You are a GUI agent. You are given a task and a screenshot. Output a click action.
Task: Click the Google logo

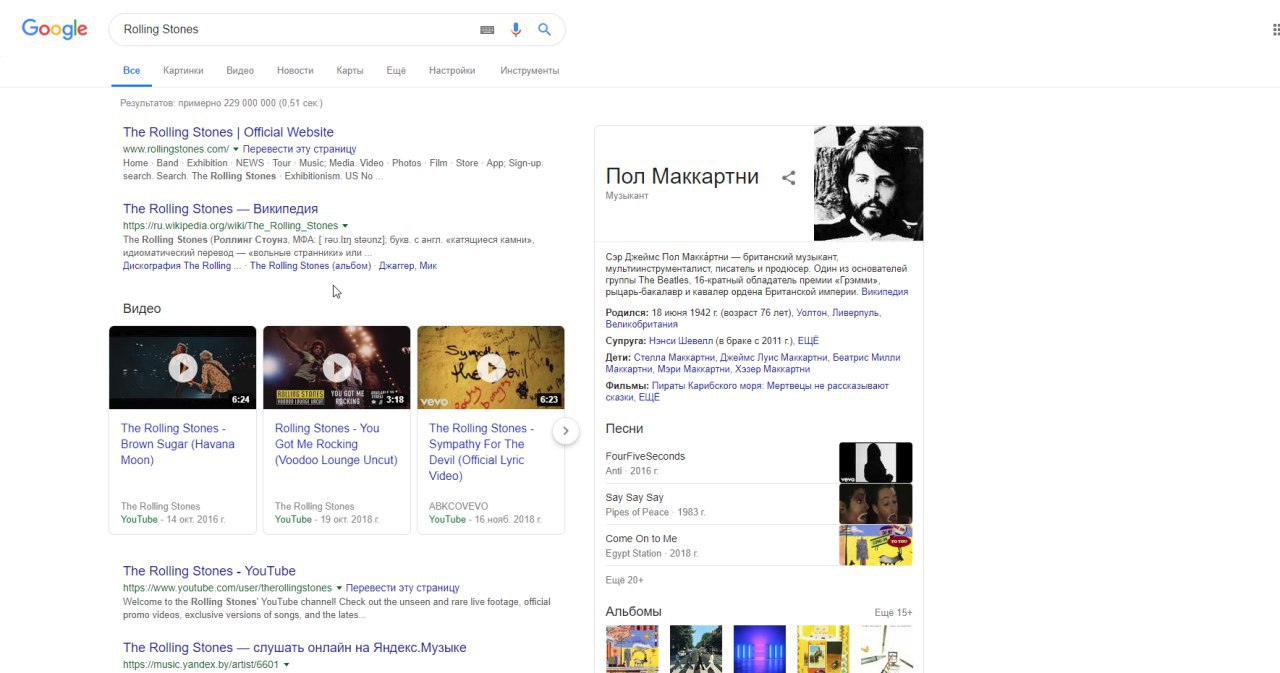[54, 29]
